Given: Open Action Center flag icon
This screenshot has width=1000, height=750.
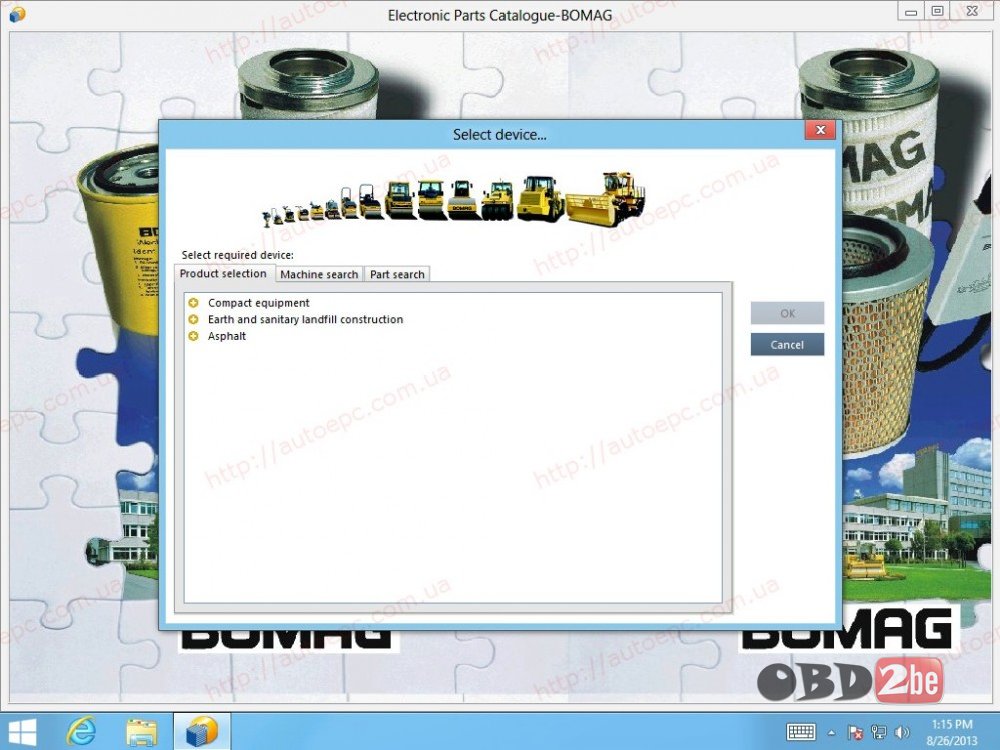Looking at the screenshot, I should click(855, 733).
